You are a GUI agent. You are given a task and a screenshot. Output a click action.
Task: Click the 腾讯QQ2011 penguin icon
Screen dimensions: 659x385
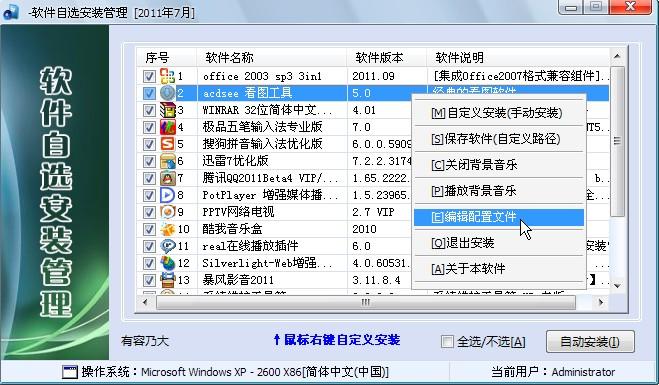click(x=167, y=178)
